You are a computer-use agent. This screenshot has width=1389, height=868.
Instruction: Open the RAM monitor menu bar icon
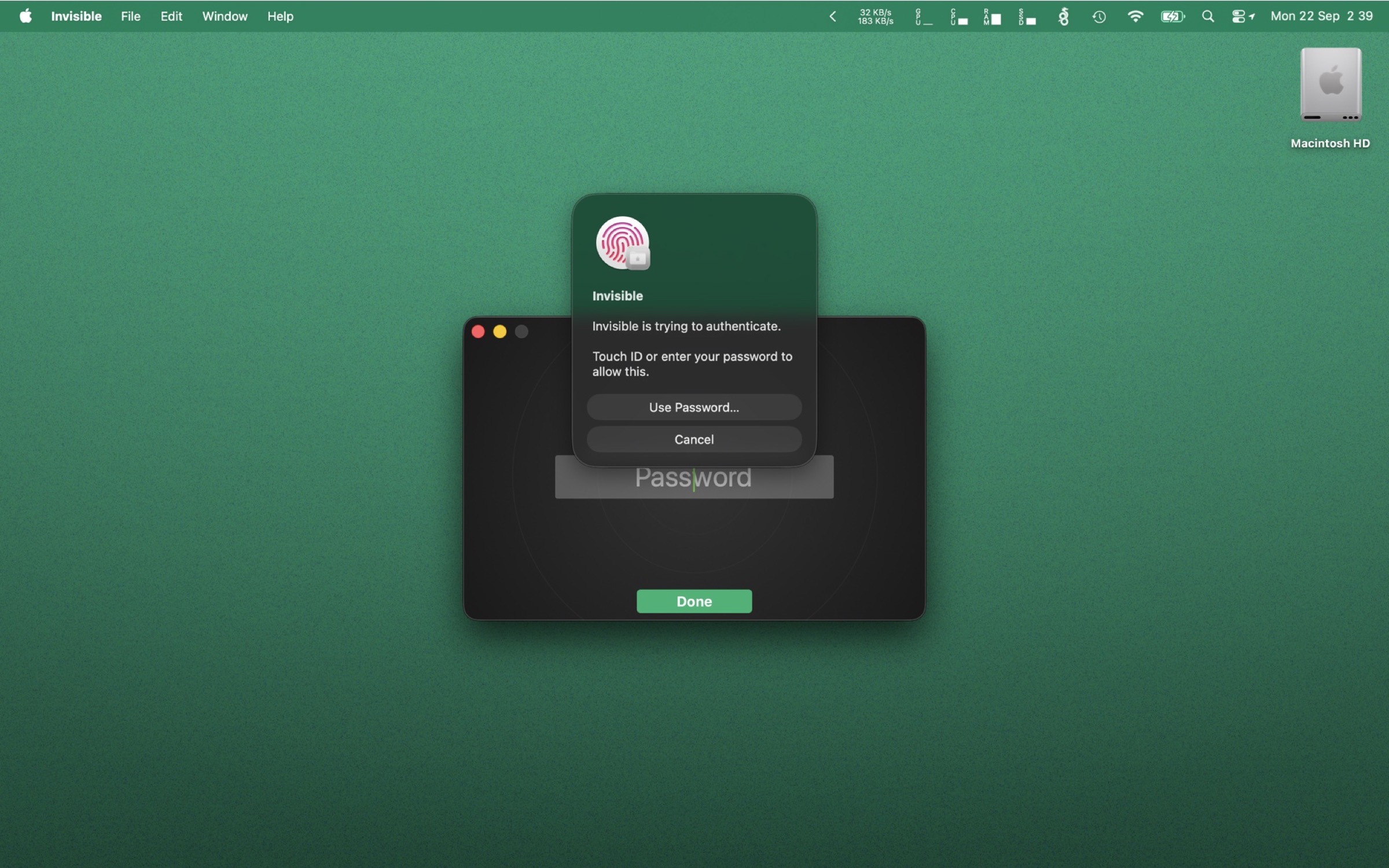tap(992, 17)
